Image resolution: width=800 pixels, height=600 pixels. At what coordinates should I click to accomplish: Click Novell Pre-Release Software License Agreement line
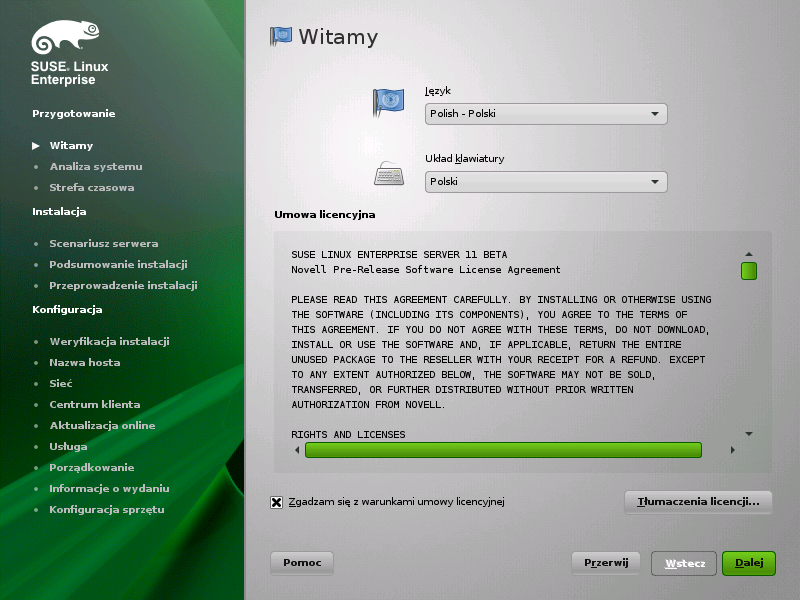(426, 270)
